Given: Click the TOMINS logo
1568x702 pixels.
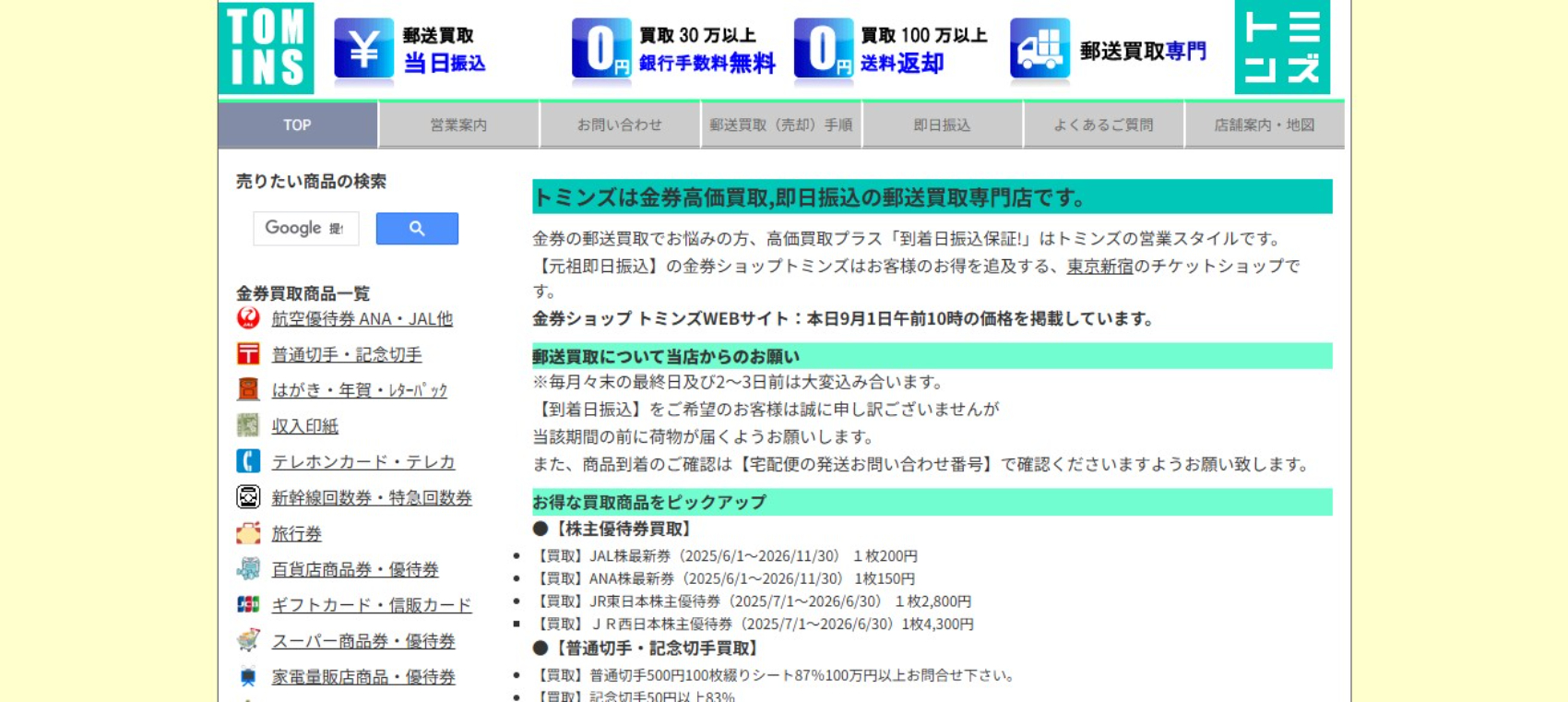Looking at the screenshot, I should (267, 48).
